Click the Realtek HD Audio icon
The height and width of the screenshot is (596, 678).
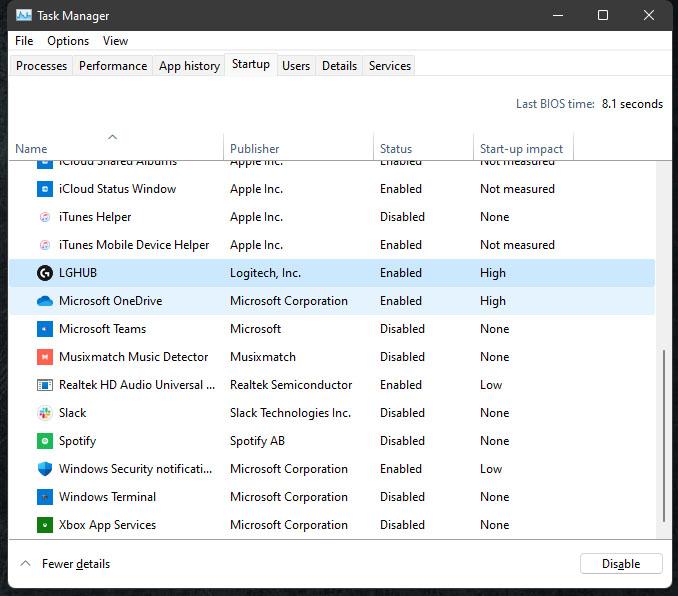(x=45, y=385)
